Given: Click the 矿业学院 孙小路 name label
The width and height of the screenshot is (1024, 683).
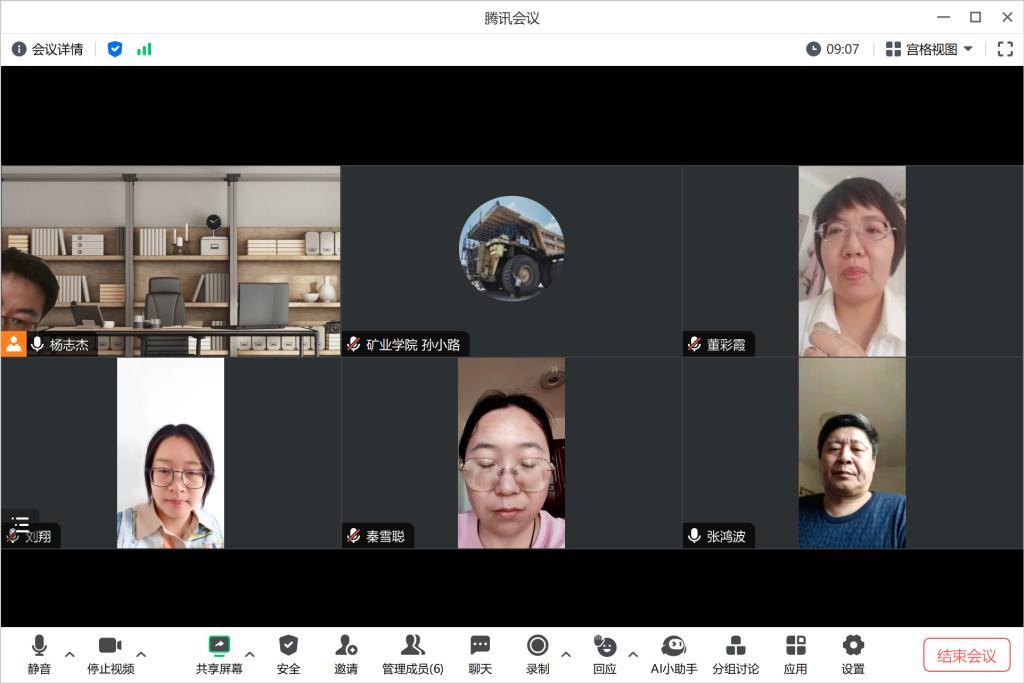Looking at the screenshot, I should 413,345.
